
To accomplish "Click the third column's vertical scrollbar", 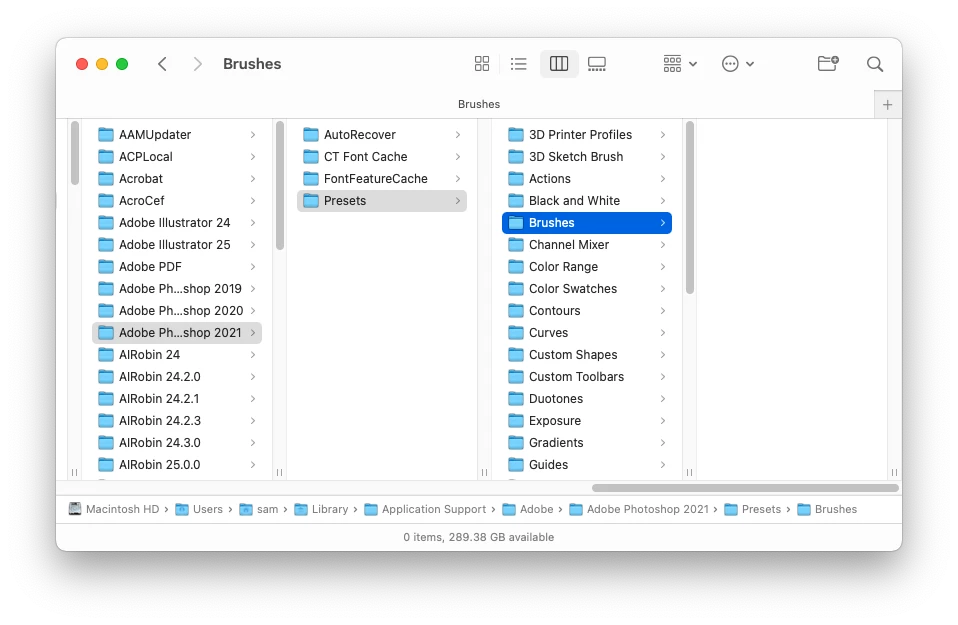I will click(x=690, y=208).
